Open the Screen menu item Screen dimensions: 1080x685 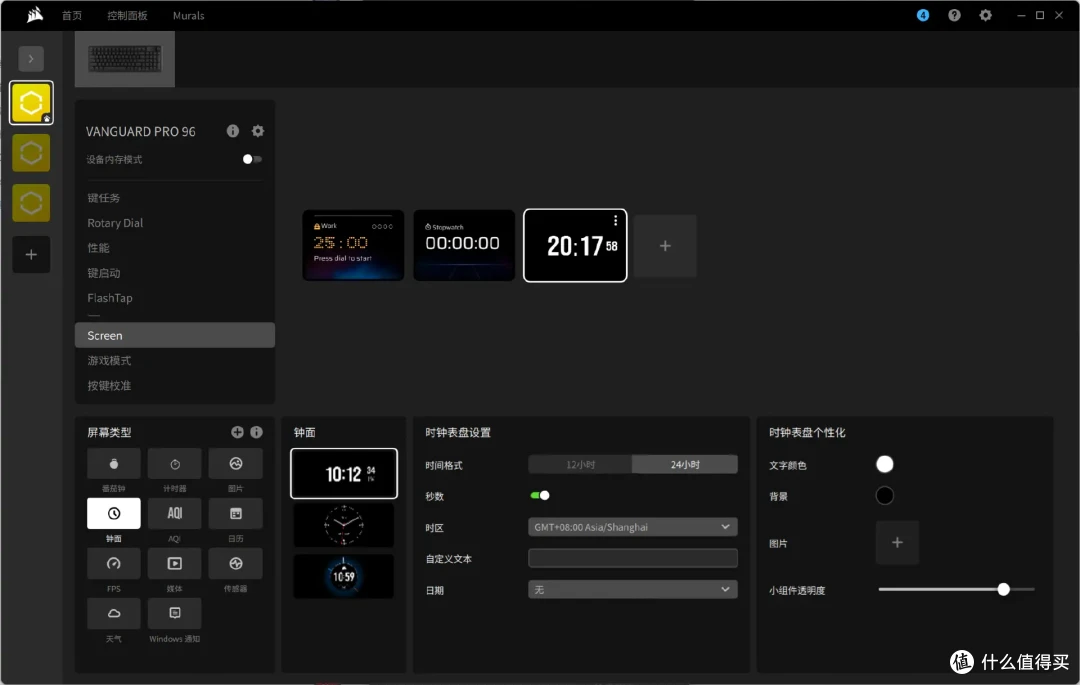(x=174, y=335)
